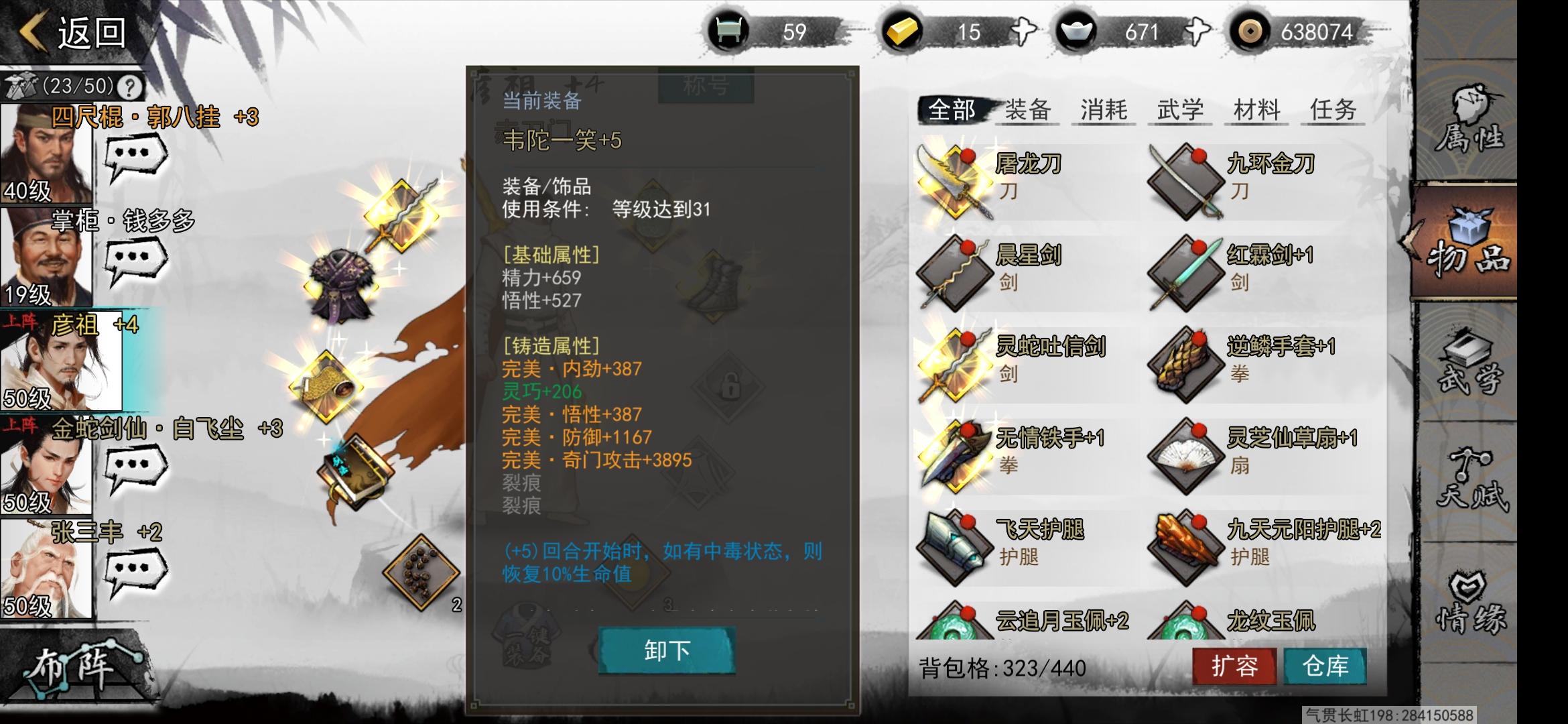Select character portrait 彦祖
The image size is (1568, 724).
[61, 361]
